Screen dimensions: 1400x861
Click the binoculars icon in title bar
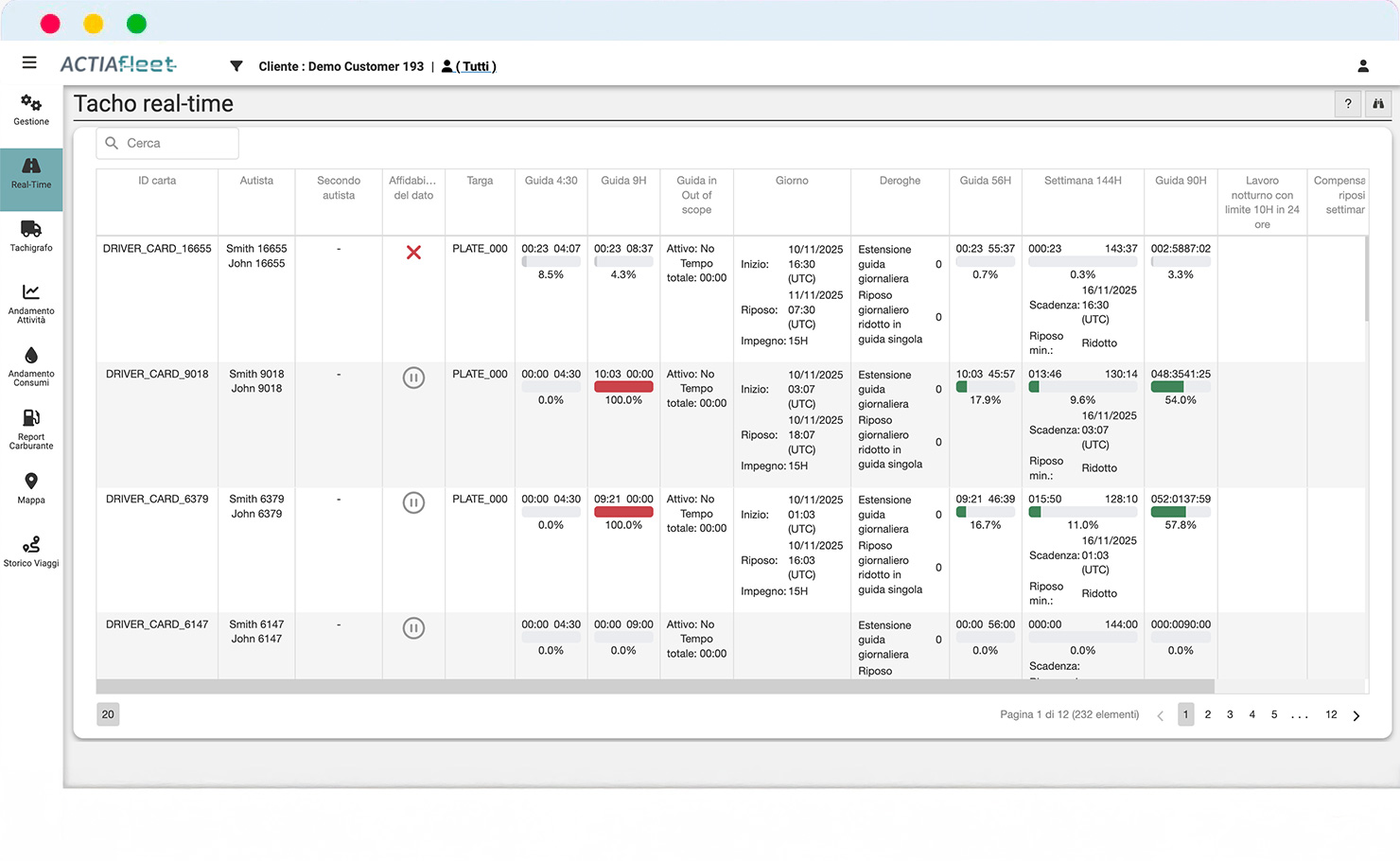1378,104
